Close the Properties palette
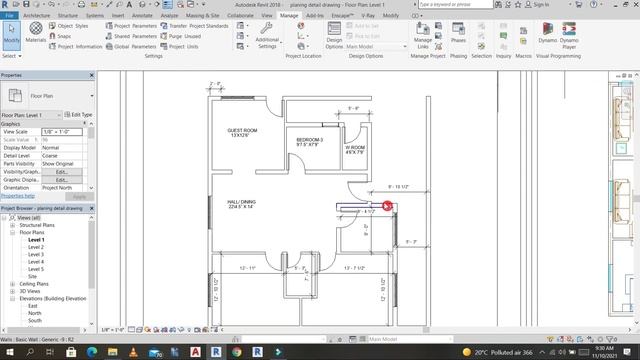The width and height of the screenshot is (640, 360). (x=91, y=75)
